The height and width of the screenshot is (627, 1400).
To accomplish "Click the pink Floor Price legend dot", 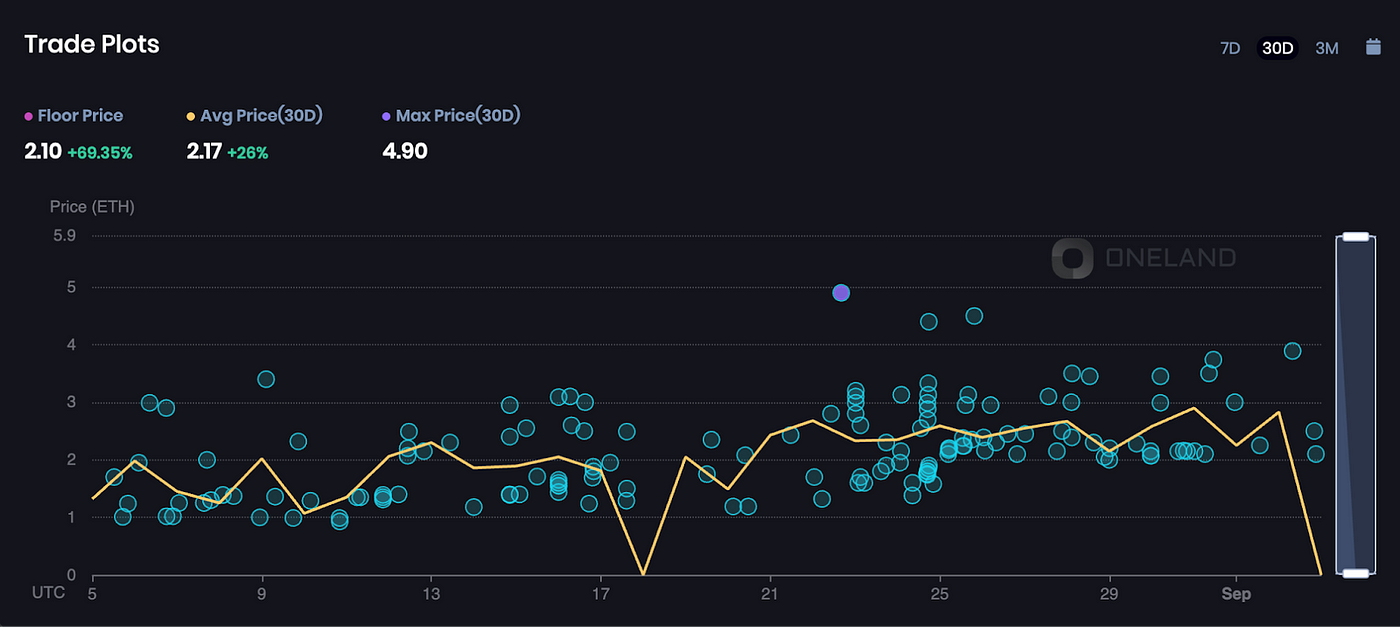I will [29, 116].
